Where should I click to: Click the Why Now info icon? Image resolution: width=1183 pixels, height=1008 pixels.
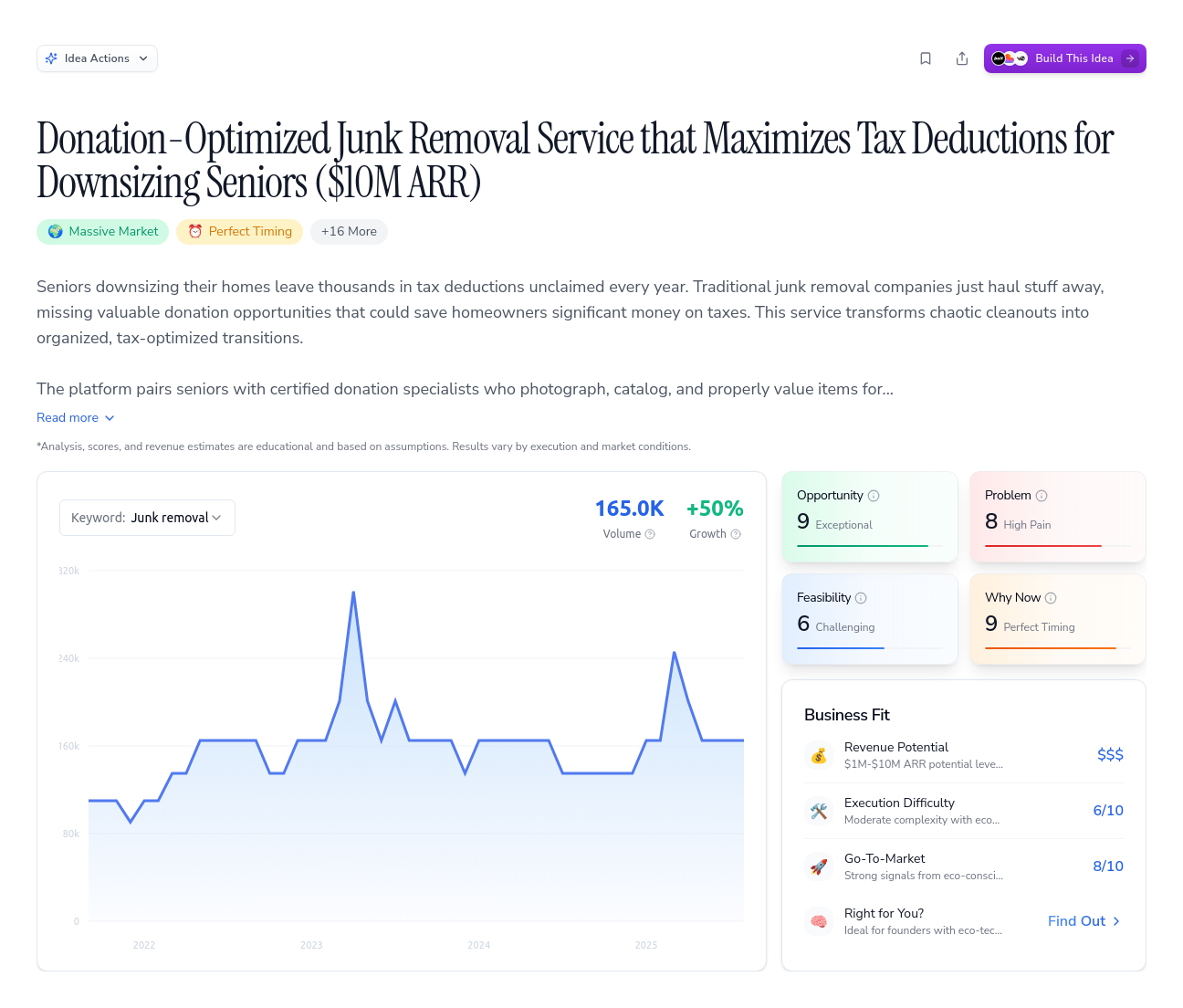click(1051, 598)
